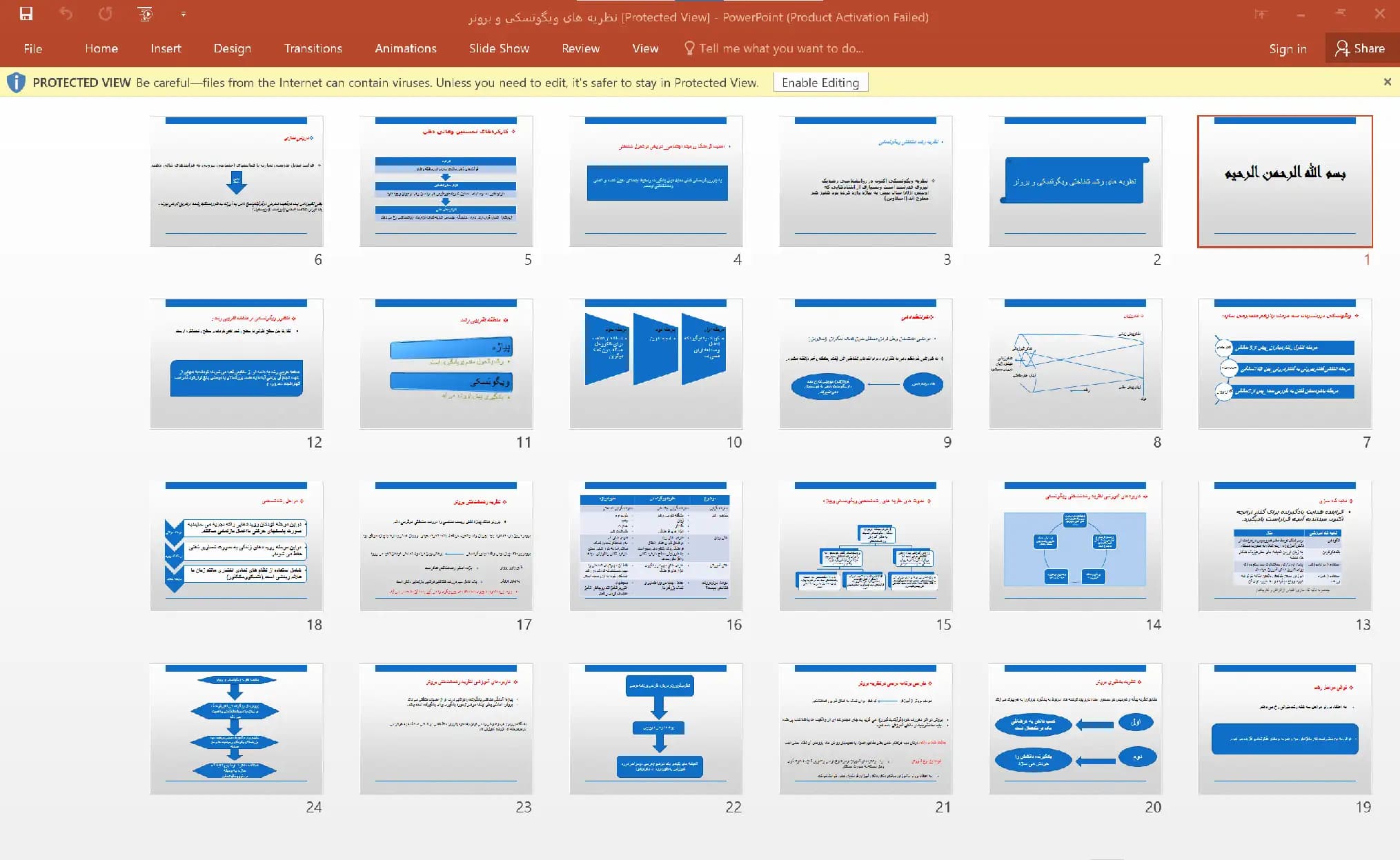The image size is (1400, 860).
Task: Click the Tell me lightbulb search field
Action: (773, 48)
